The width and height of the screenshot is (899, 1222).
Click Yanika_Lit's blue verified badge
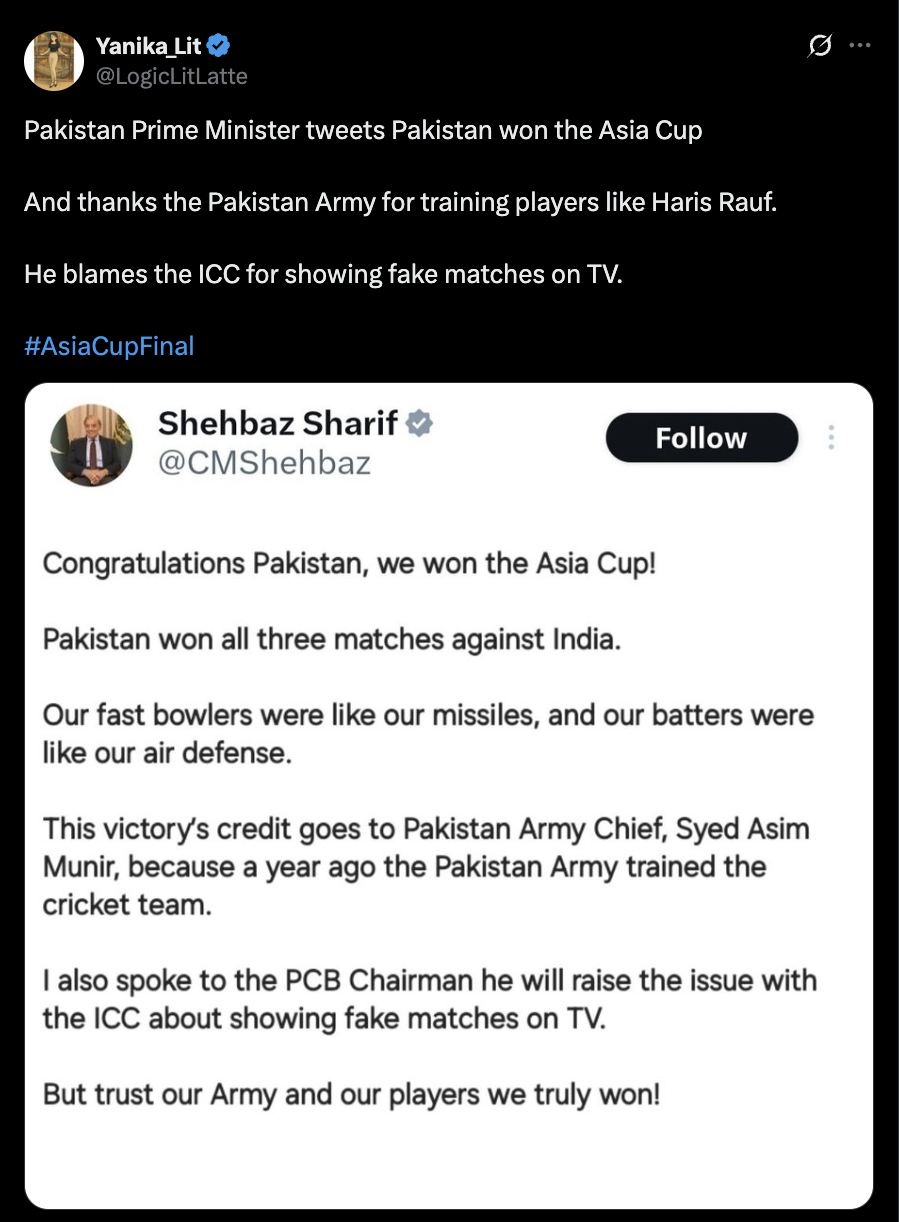pos(220,45)
